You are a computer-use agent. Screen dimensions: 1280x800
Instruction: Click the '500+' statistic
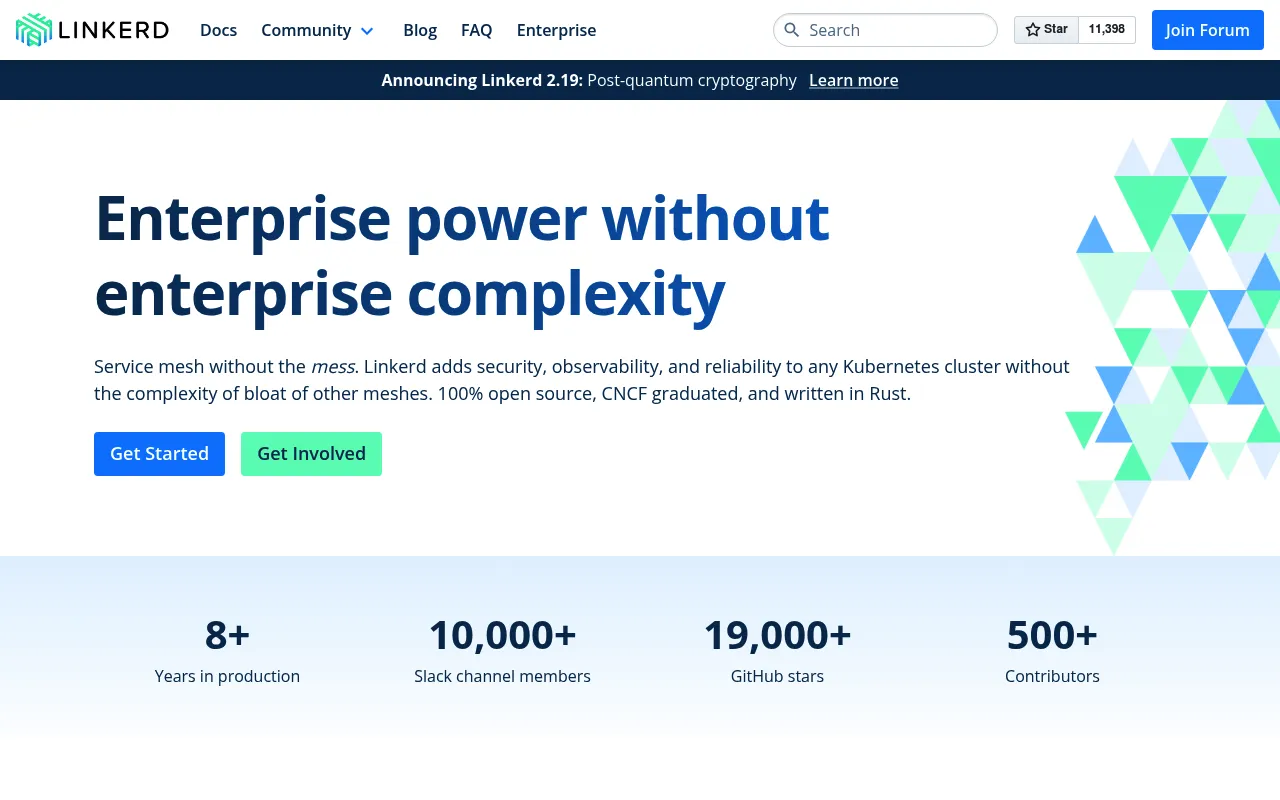pos(1052,635)
